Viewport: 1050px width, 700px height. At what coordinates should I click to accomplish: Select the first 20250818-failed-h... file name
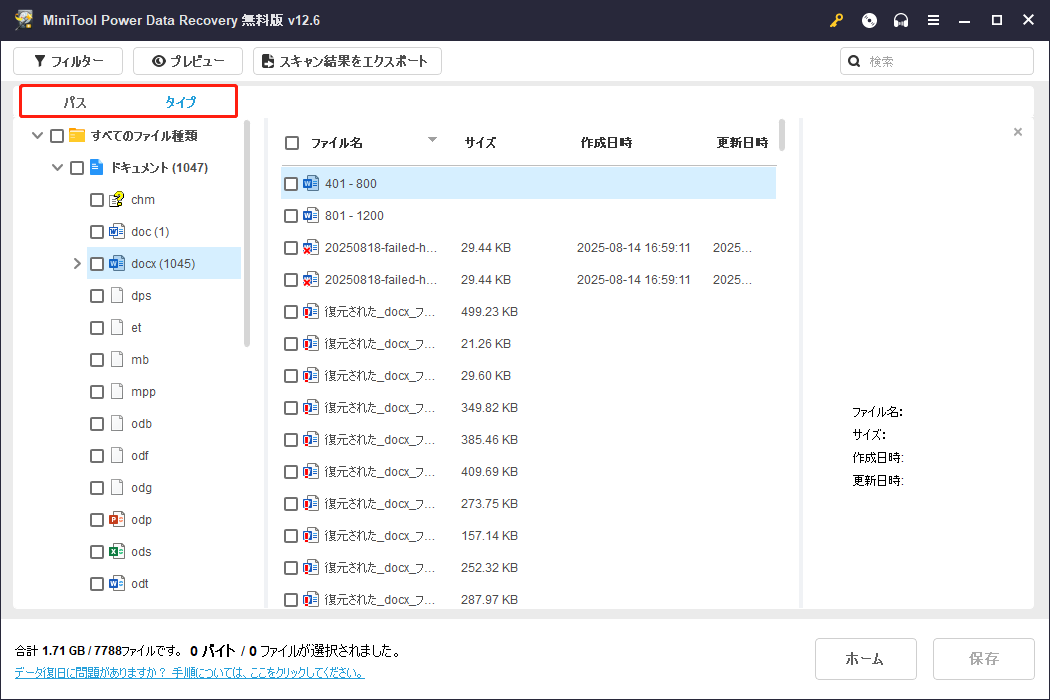pos(381,248)
